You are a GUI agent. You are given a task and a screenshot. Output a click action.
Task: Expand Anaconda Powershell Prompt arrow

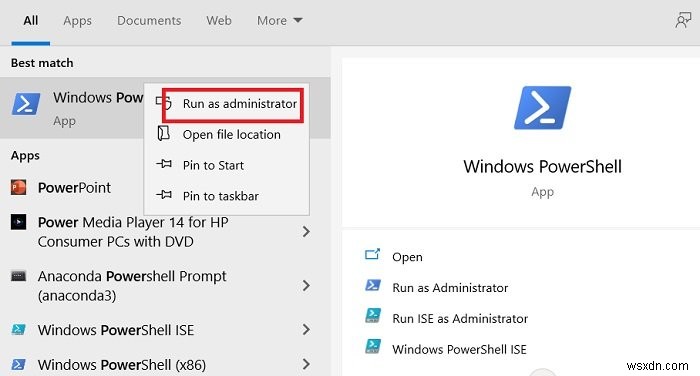point(306,286)
